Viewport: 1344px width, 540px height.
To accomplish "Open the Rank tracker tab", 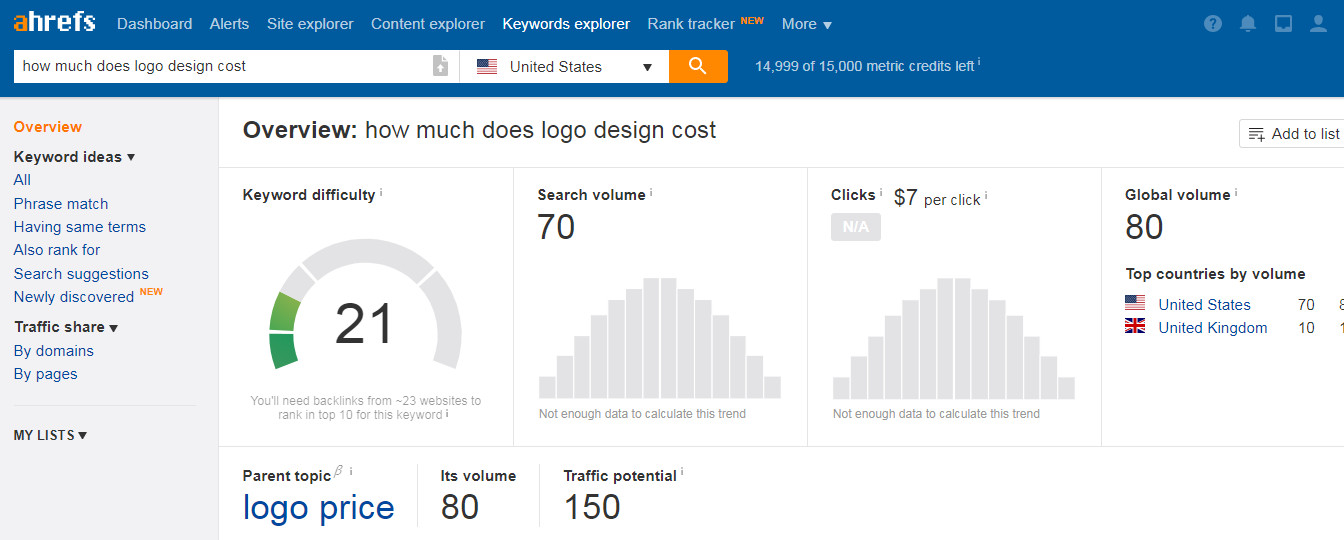I will tap(691, 24).
